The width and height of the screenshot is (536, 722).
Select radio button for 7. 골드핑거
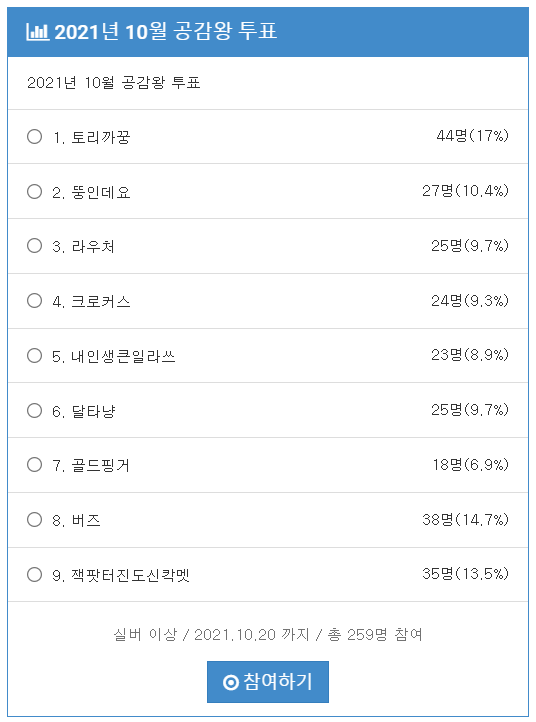(35, 465)
